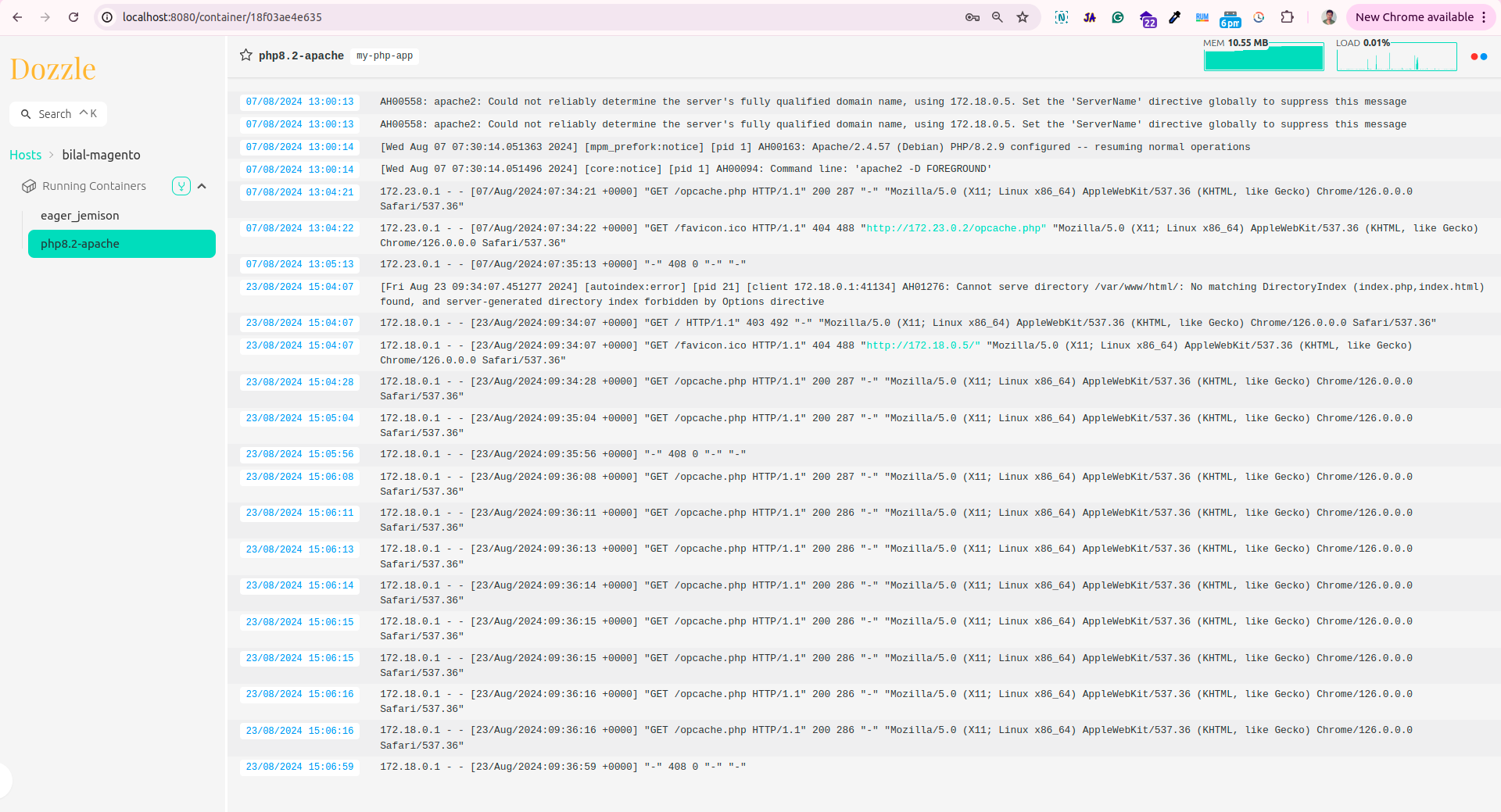Collapse the Running Containers section
The height and width of the screenshot is (812, 1501).
pos(202,186)
